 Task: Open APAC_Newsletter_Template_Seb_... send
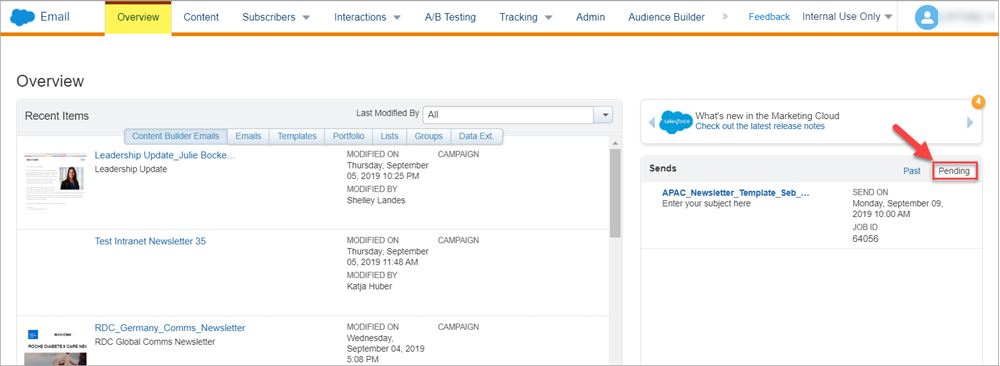coord(736,193)
